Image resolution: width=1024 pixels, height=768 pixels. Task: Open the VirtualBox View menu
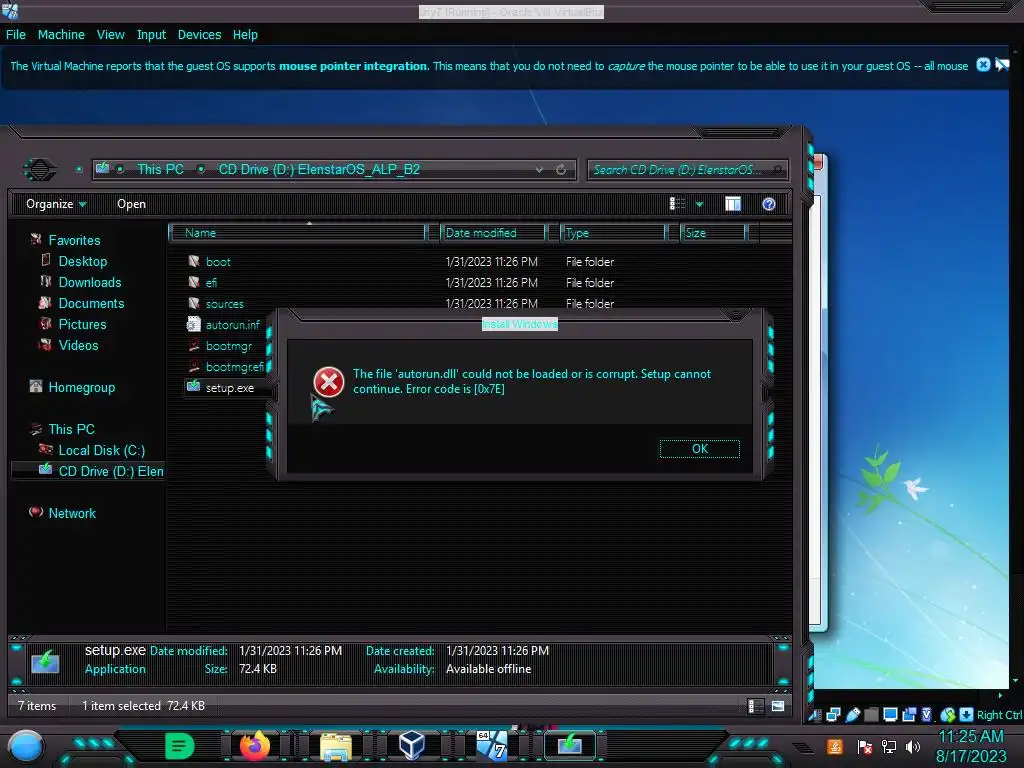point(110,35)
